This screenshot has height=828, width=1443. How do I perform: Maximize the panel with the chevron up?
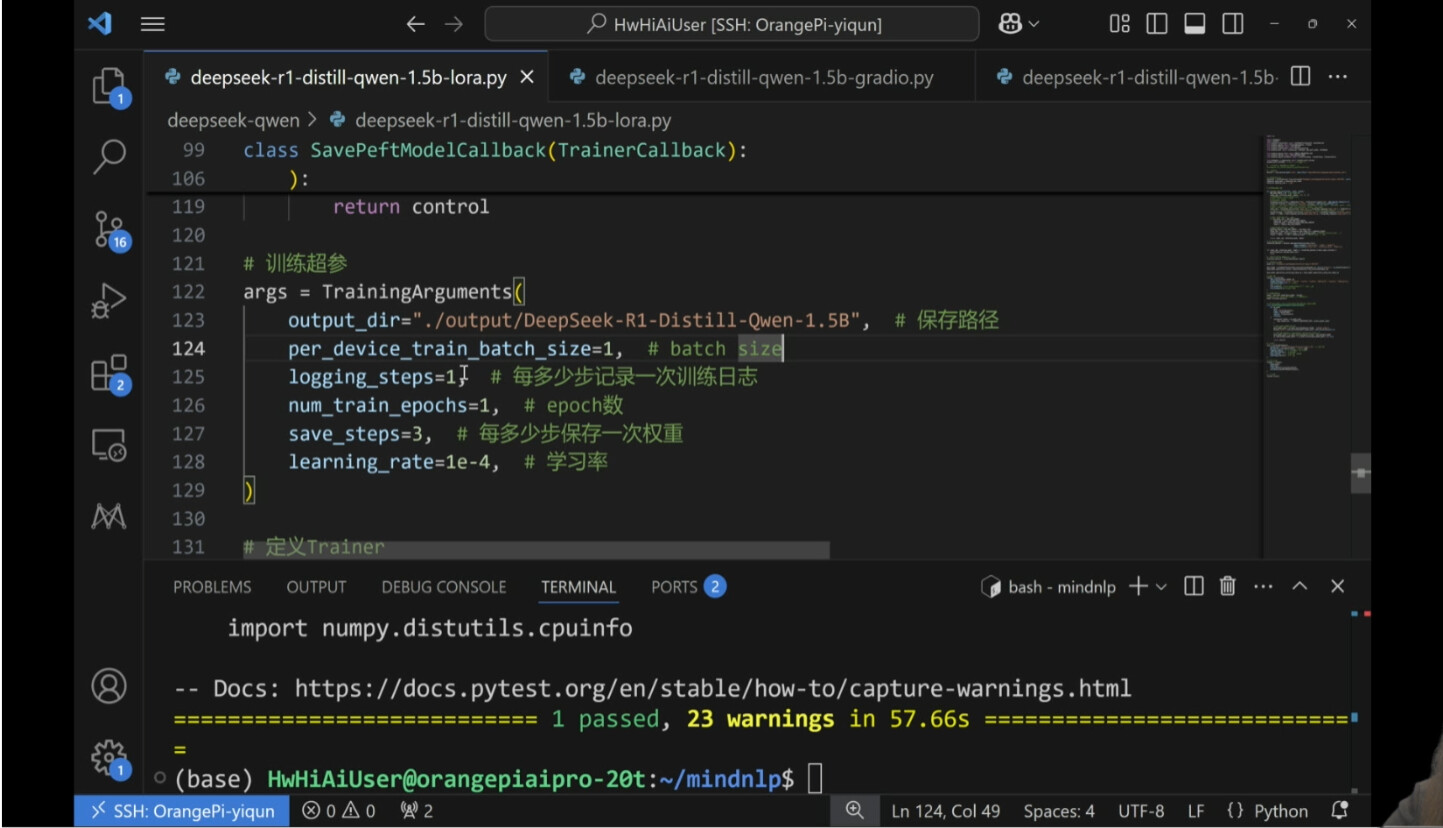point(1300,587)
